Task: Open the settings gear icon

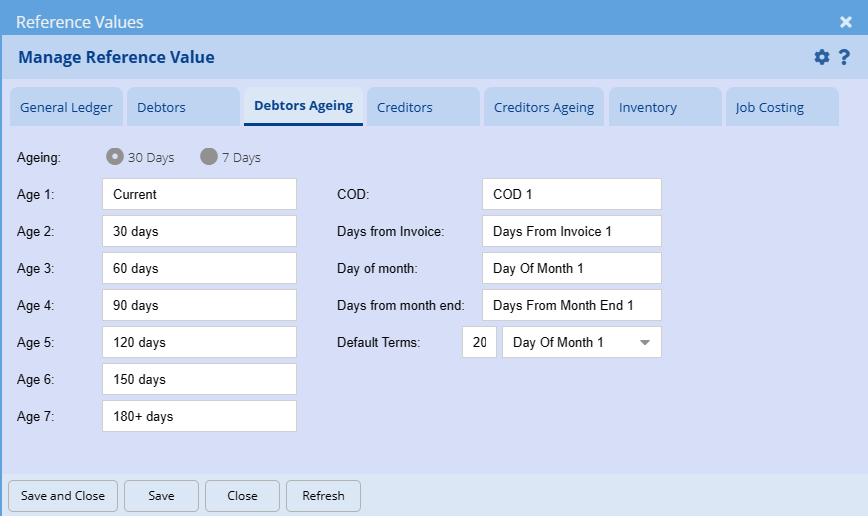Action: pyautogui.click(x=822, y=57)
